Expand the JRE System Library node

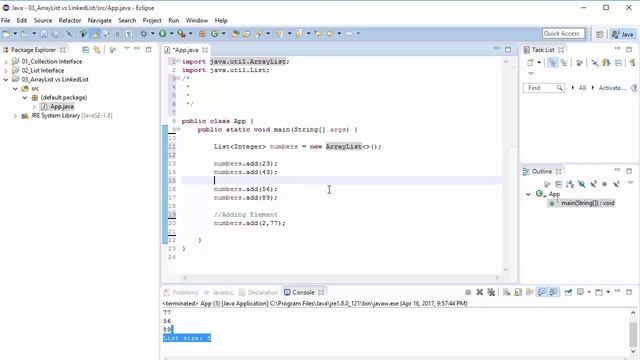(x=15, y=116)
